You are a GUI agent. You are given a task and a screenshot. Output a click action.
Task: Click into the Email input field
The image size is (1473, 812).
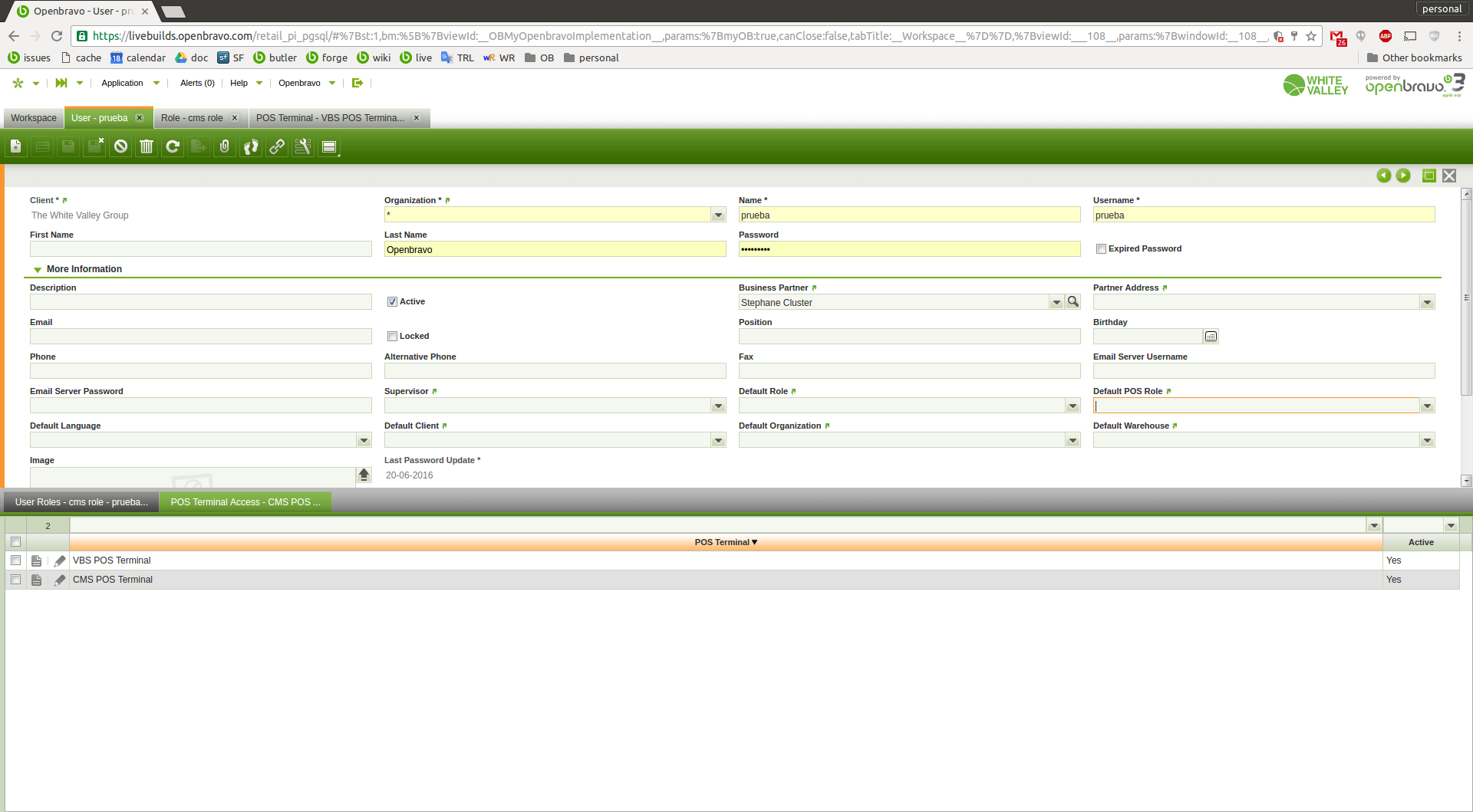tap(200, 337)
